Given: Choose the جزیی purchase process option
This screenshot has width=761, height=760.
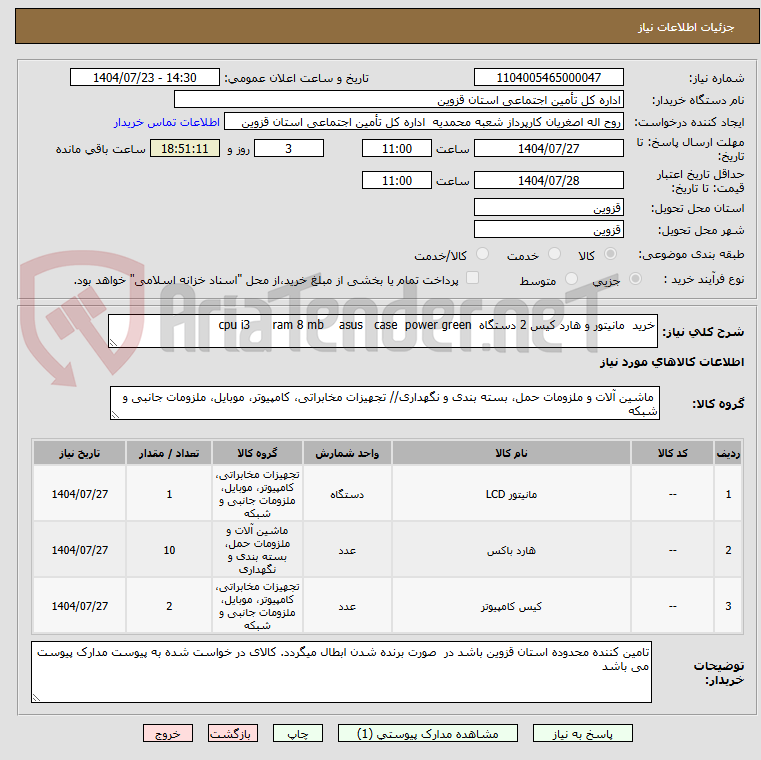Looking at the screenshot, I should 635,279.
